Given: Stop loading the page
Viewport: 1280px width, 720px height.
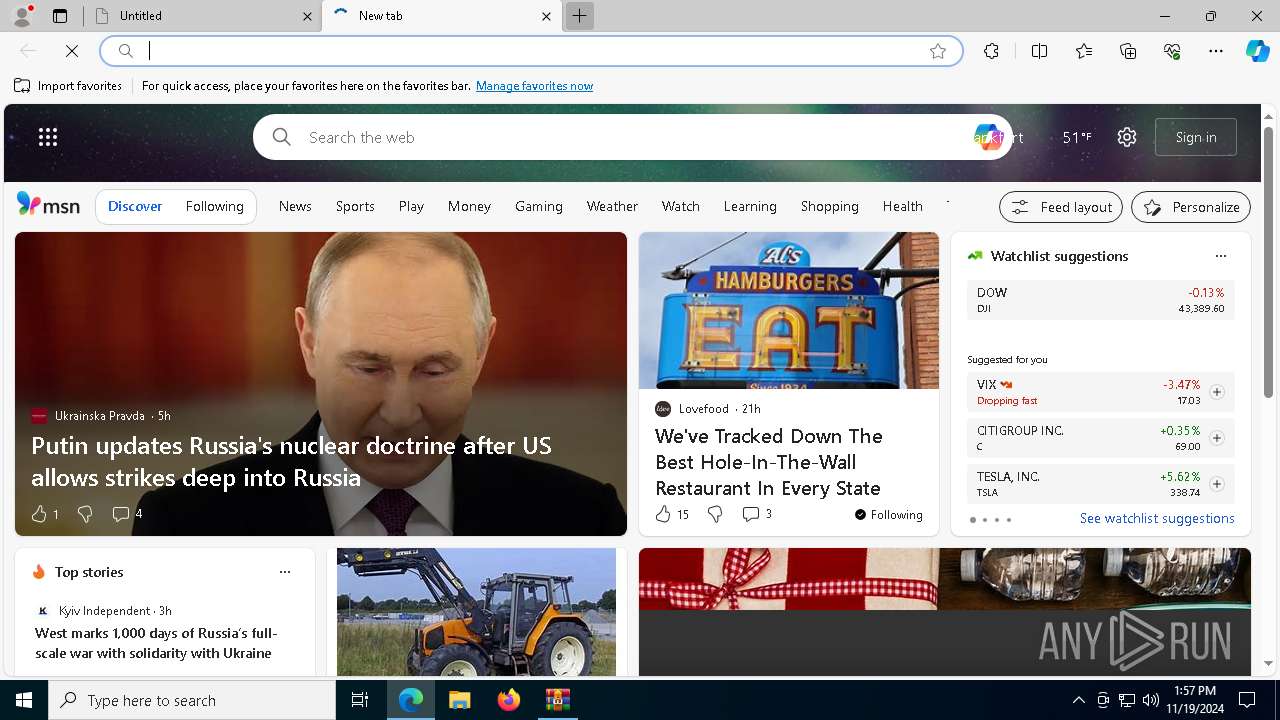Looking at the screenshot, I should click(x=72, y=51).
